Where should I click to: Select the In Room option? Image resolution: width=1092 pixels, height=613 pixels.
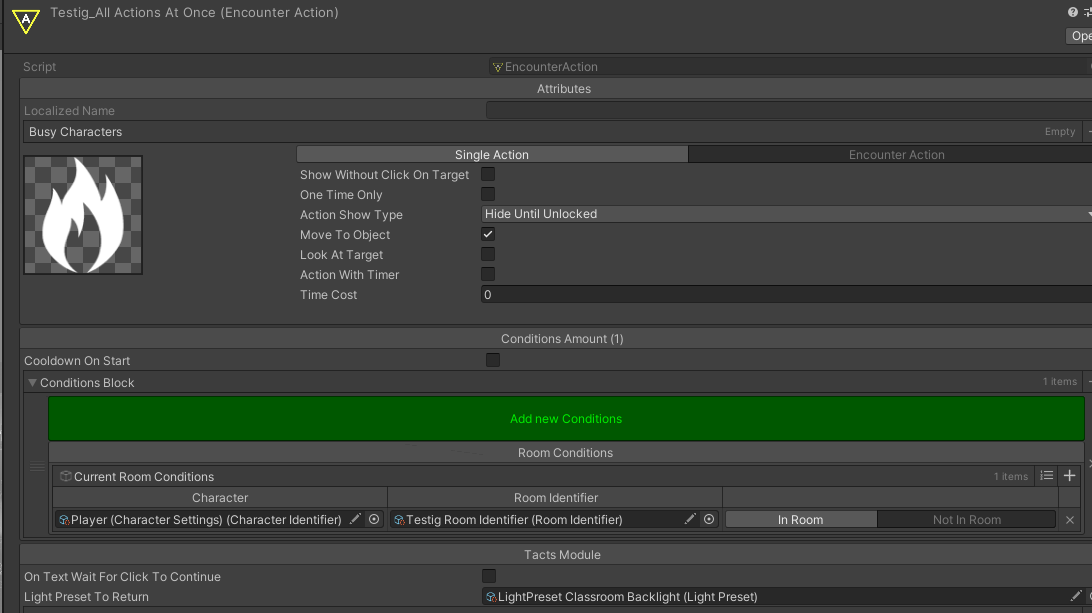(x=801, y=520)
